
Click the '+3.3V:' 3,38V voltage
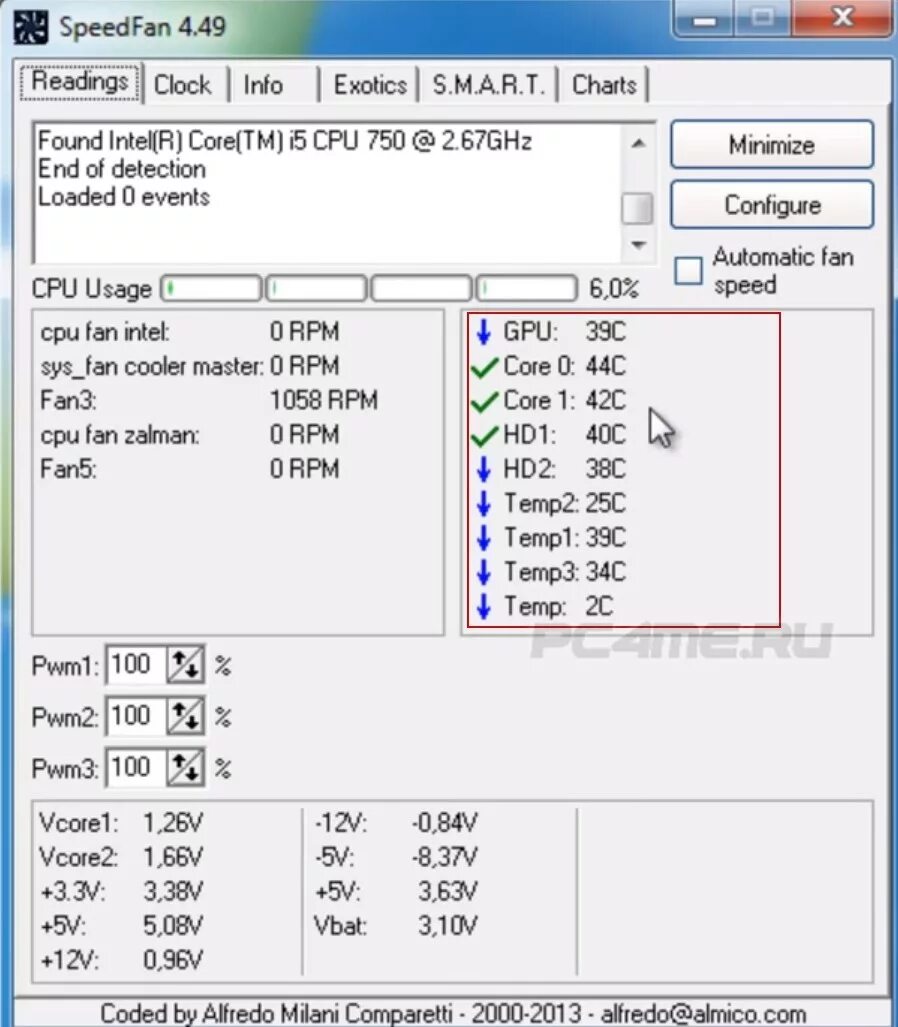121,891
